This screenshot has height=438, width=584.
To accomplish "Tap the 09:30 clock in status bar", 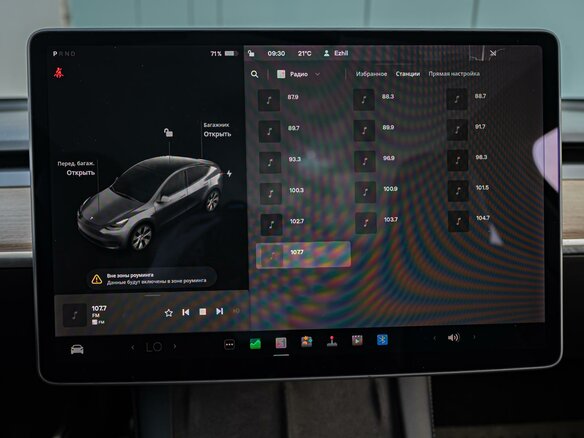I will [x=276, y=53].
